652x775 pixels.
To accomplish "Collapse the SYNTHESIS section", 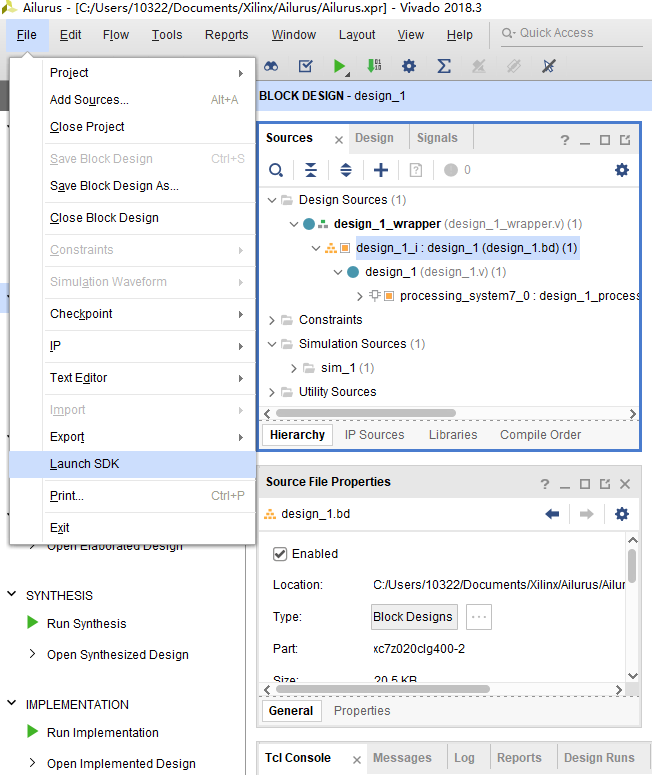I will 11,594.
